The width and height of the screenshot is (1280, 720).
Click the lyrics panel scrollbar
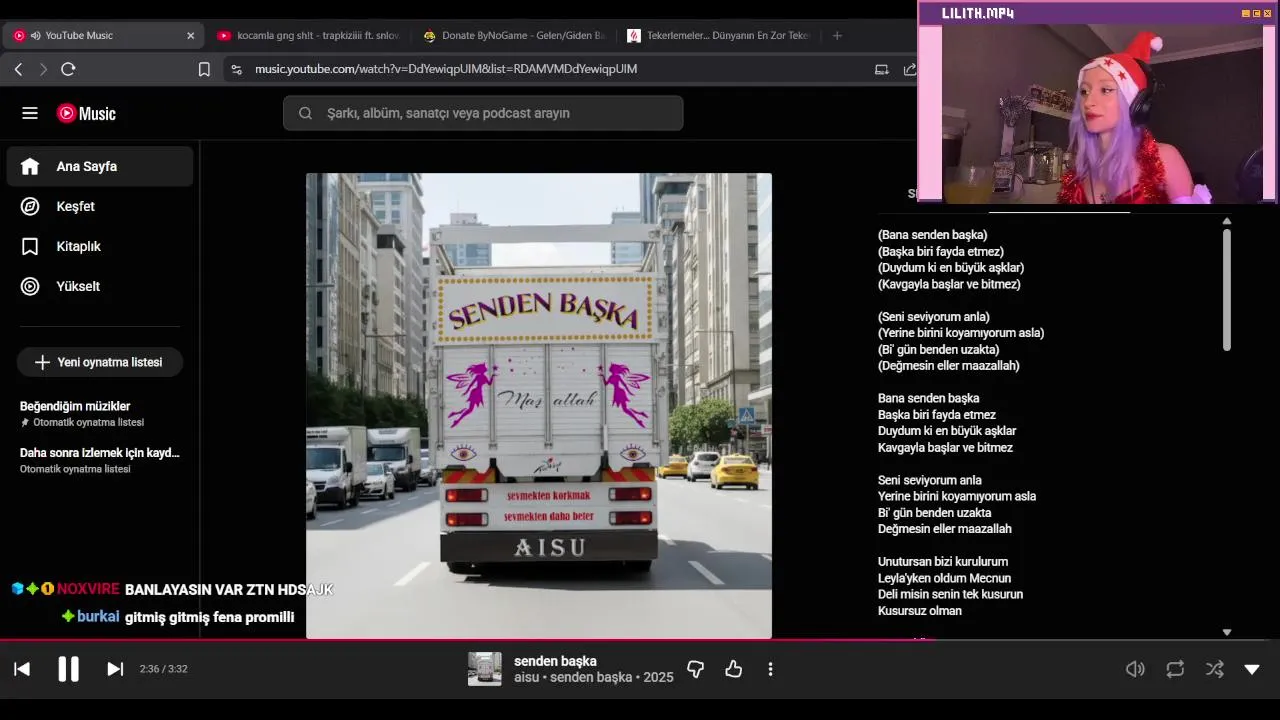[x=1227, y=290]
